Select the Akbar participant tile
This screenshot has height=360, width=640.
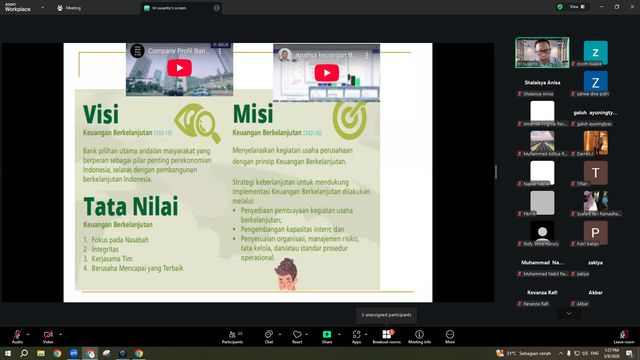pos(596,293)
